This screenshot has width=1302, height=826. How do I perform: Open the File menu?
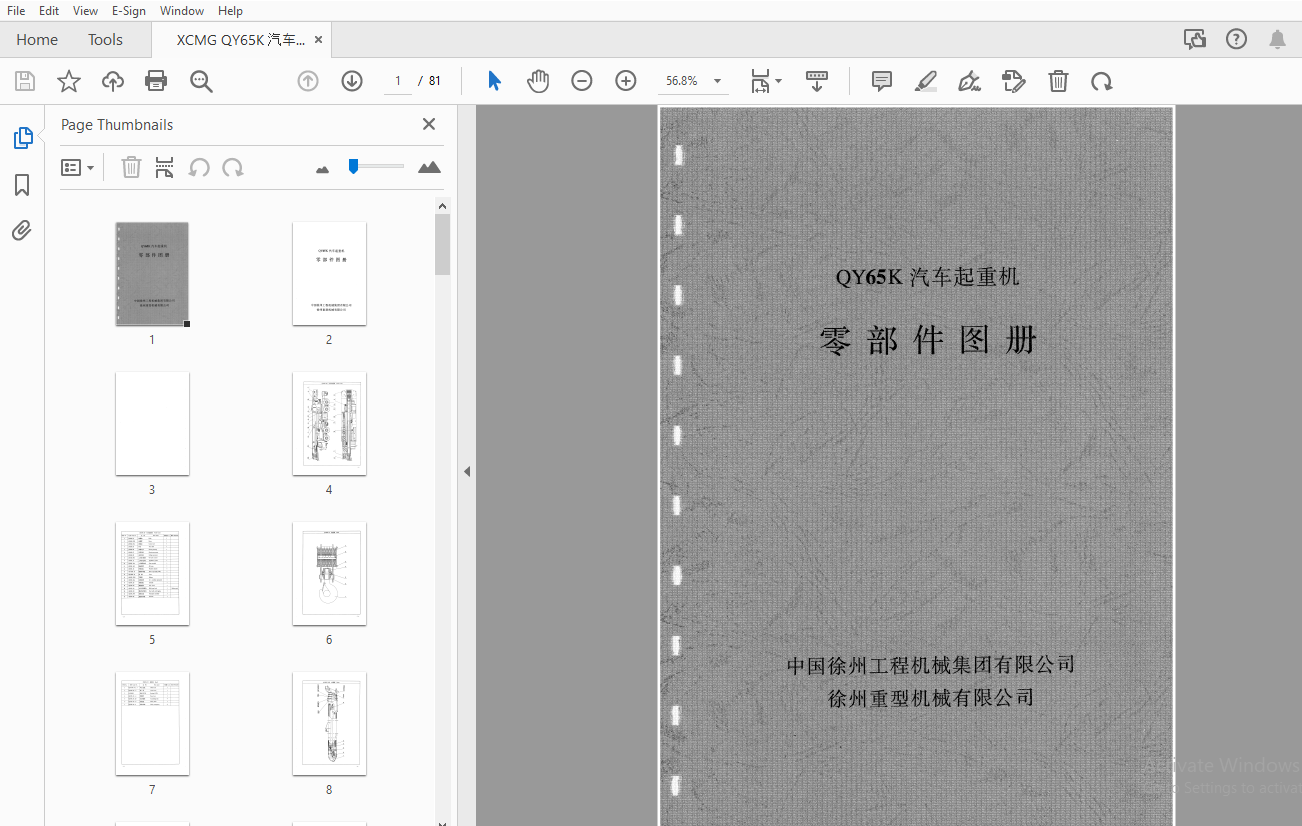16,11
